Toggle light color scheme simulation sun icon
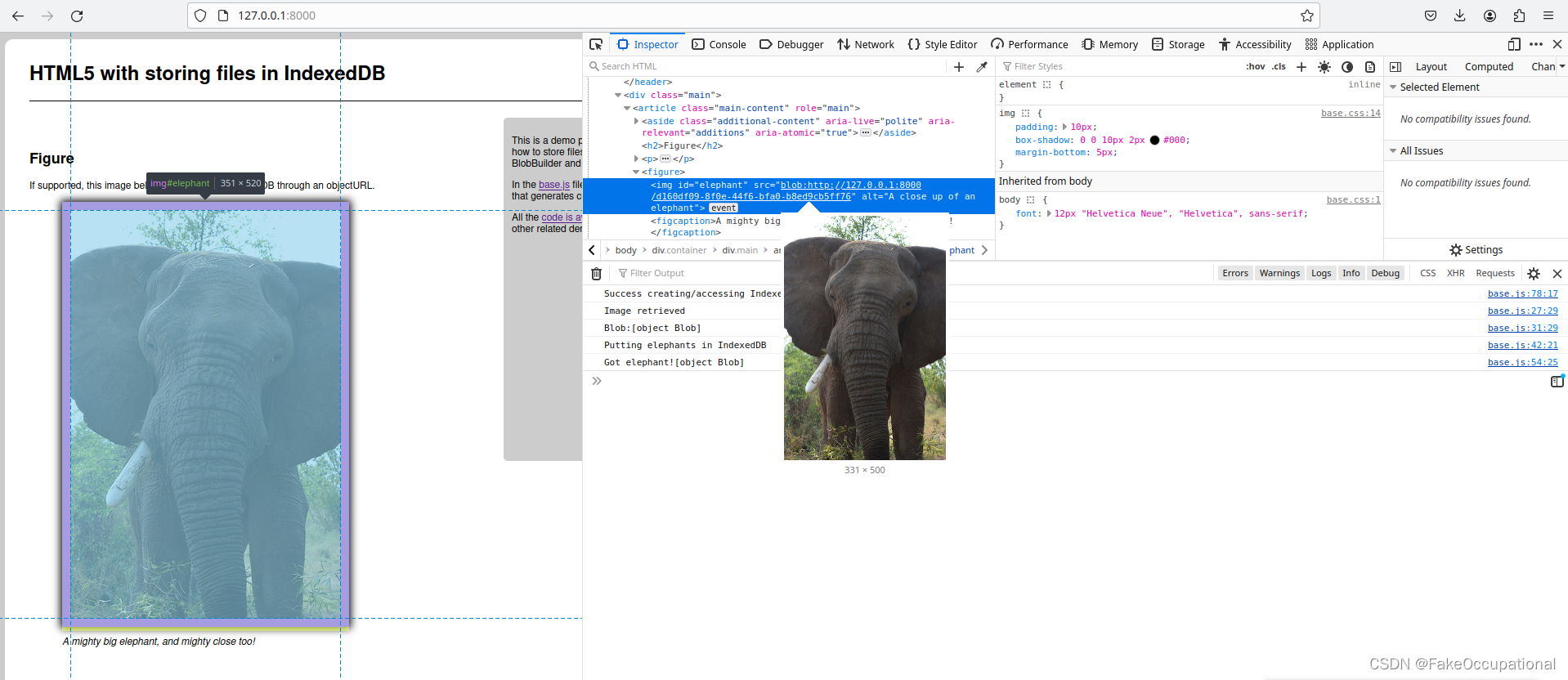 pos(1324,67)
